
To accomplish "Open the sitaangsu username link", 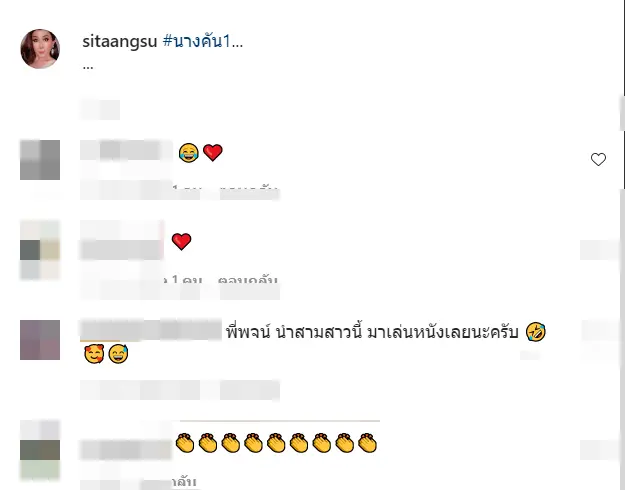I will tap(120, 41).
